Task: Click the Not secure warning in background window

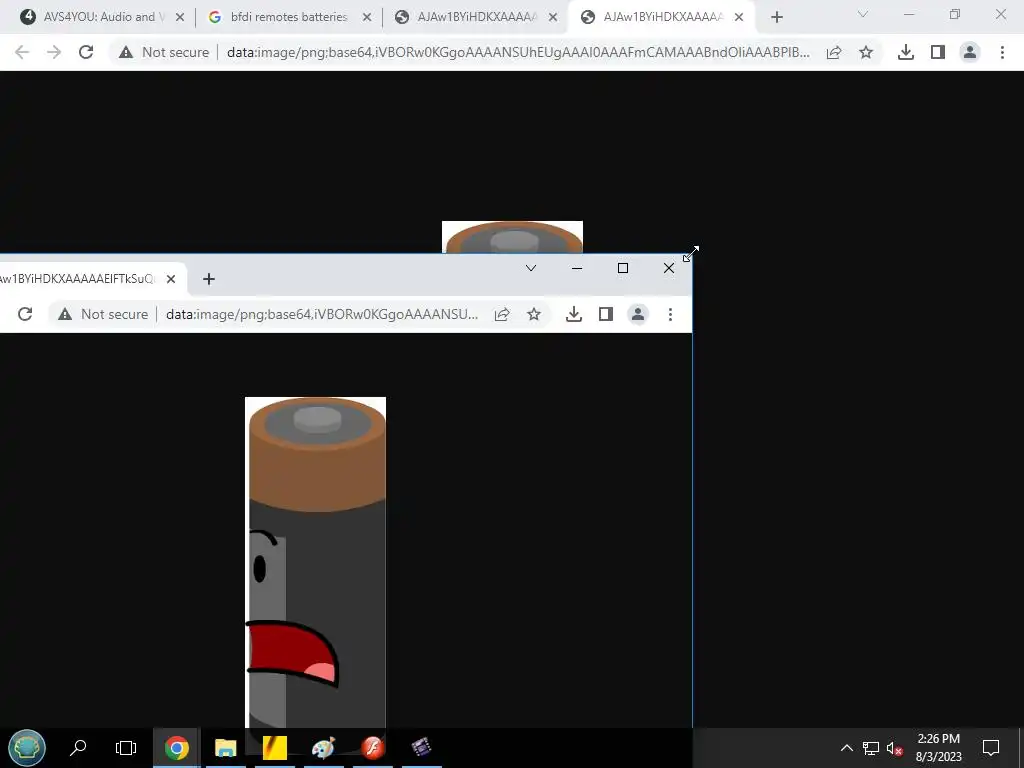Action: 164,52
